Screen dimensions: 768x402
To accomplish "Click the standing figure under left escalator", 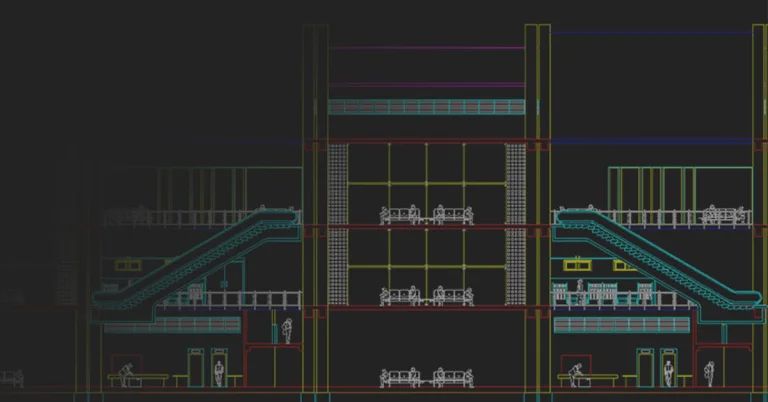I will click(287, 331).
